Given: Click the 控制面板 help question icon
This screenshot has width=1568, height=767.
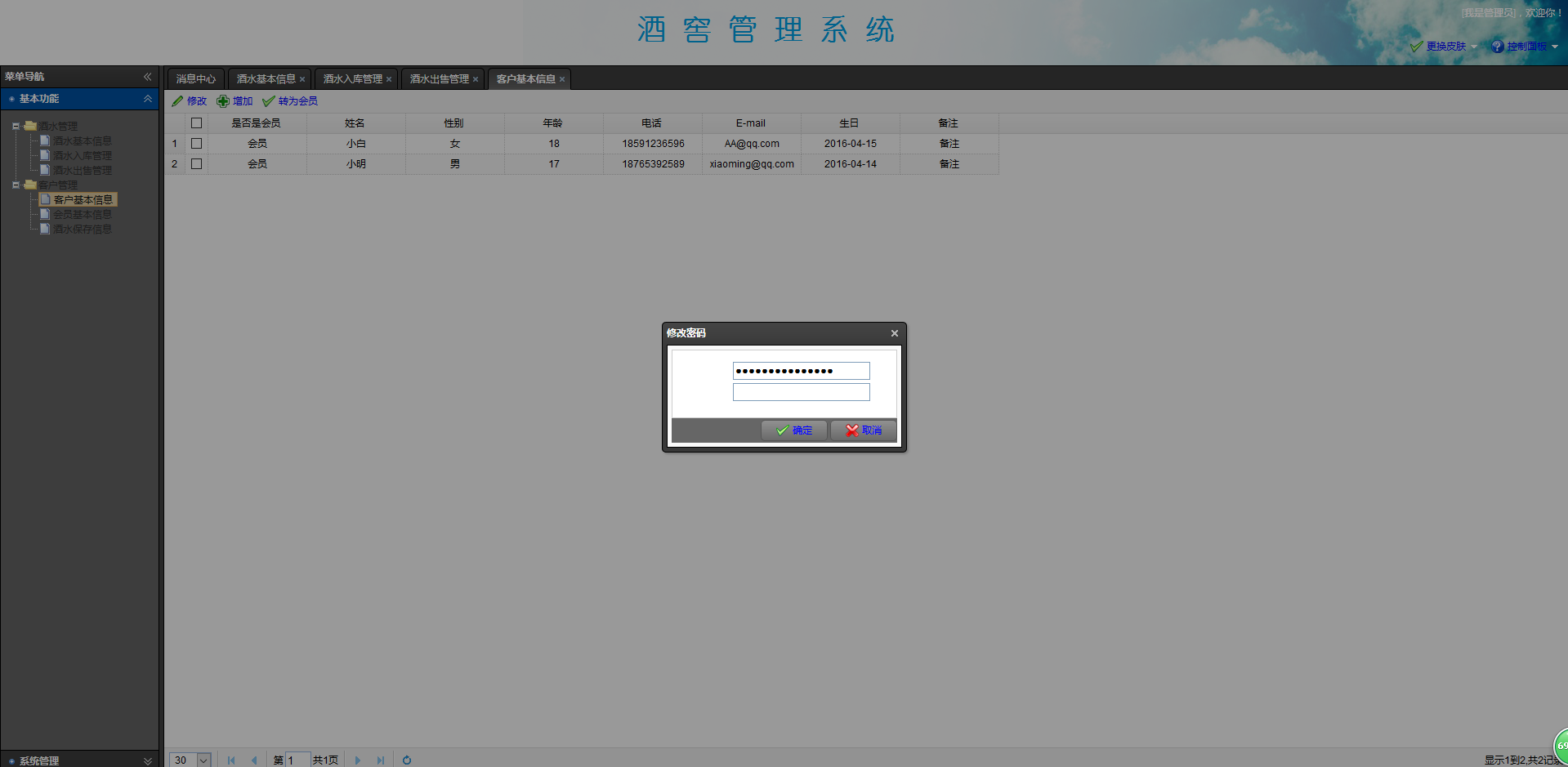Looking at the screenshot, I should [1497, 47].
